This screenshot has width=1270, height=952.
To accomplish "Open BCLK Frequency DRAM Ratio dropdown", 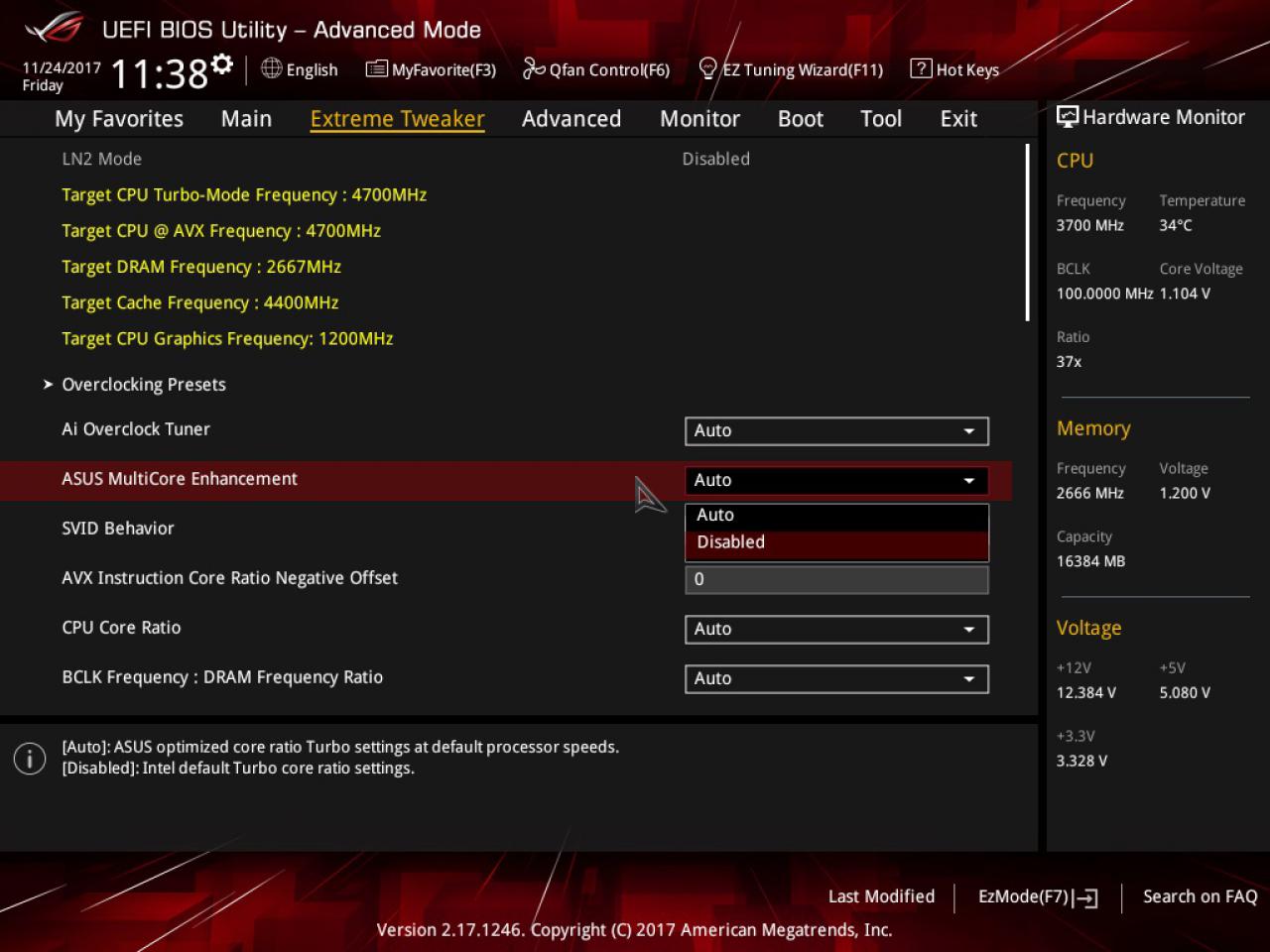I will point(836,678).
